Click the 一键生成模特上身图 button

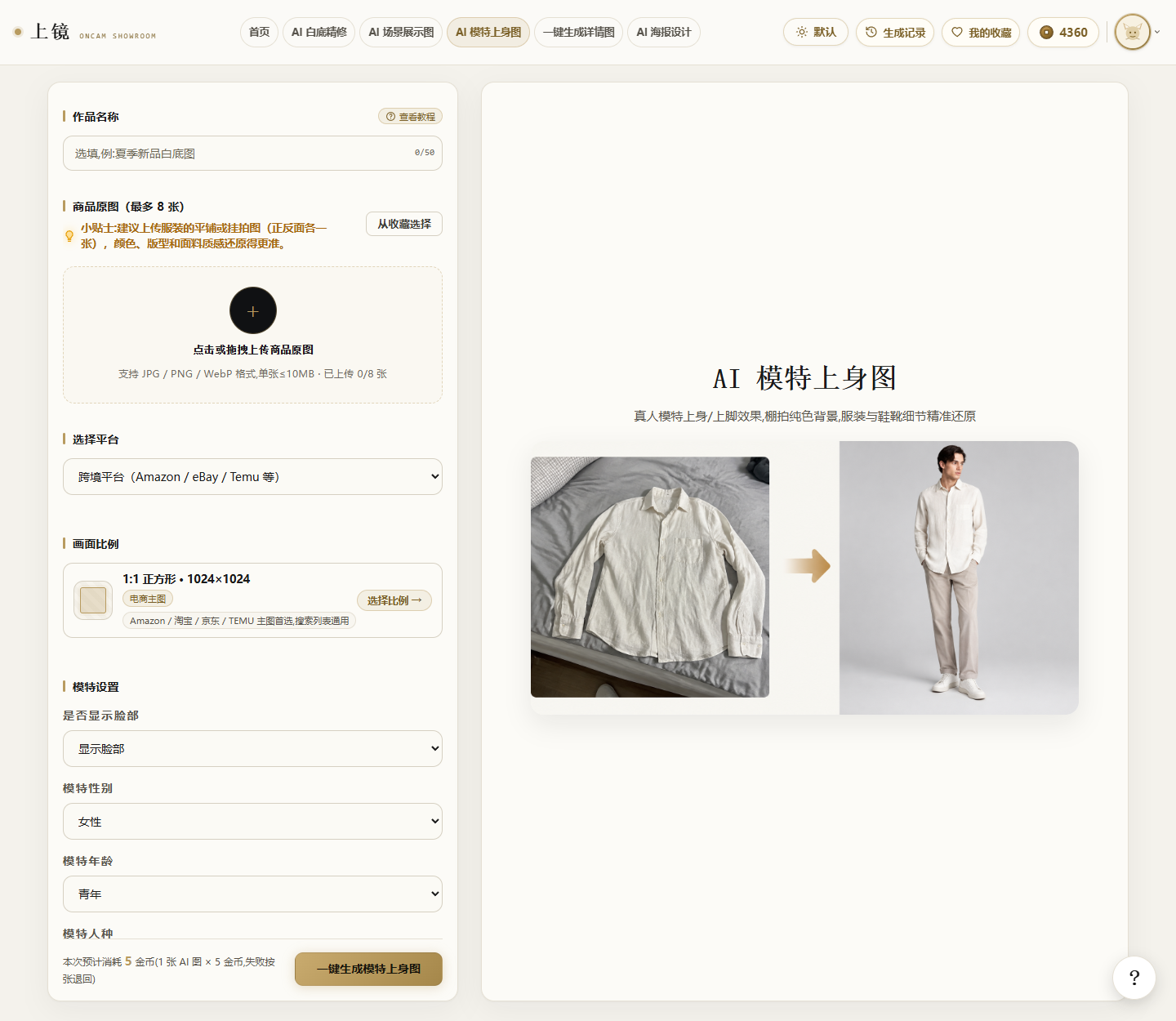click(x=368, y=969)
